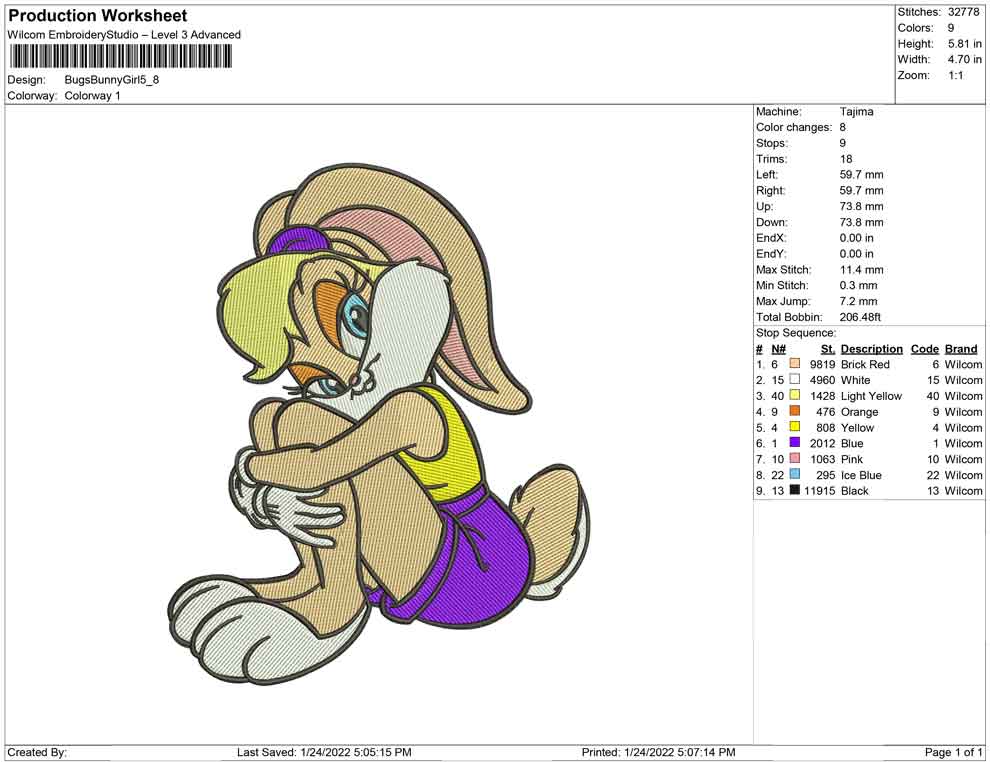
Task: Click the St. column header
Action: pyautogui.click(x=828, y=349)
